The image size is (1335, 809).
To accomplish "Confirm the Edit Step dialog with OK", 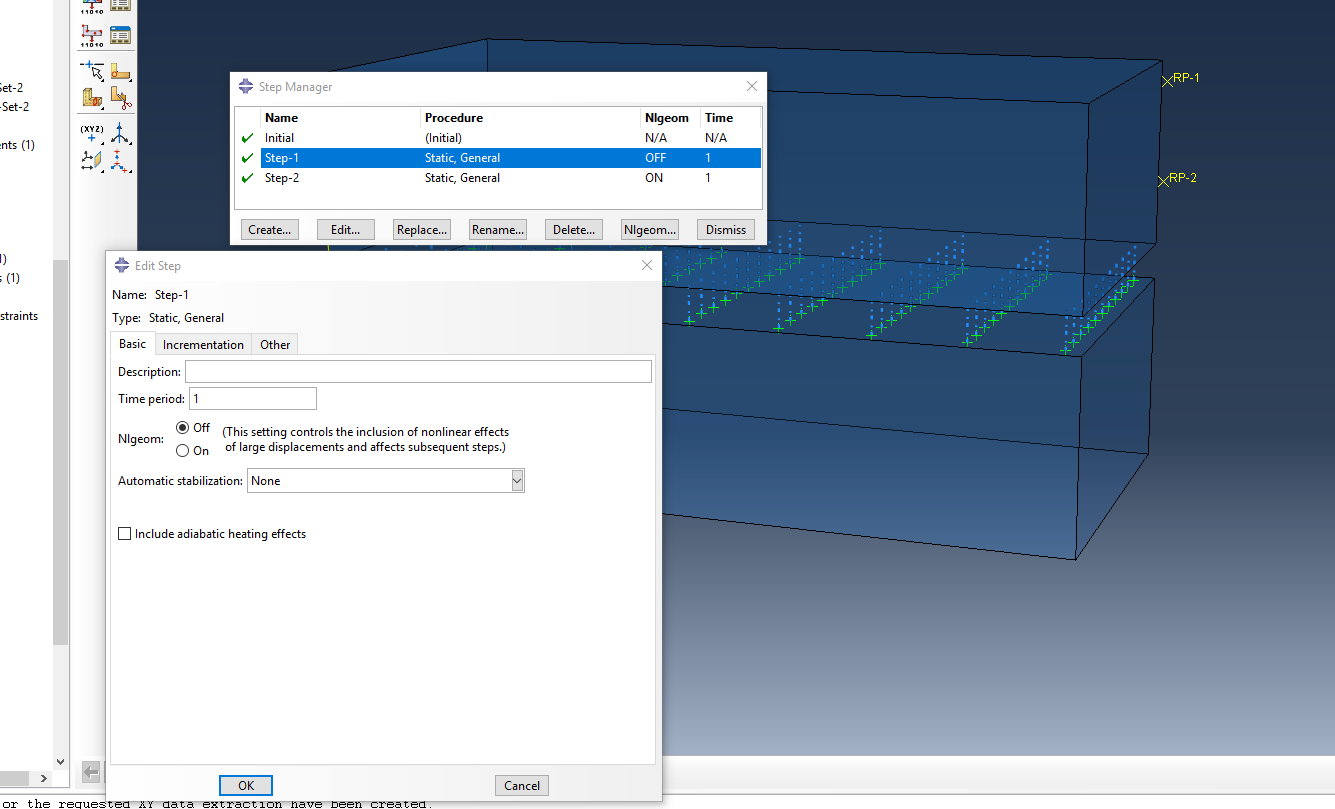I will 246,786.
